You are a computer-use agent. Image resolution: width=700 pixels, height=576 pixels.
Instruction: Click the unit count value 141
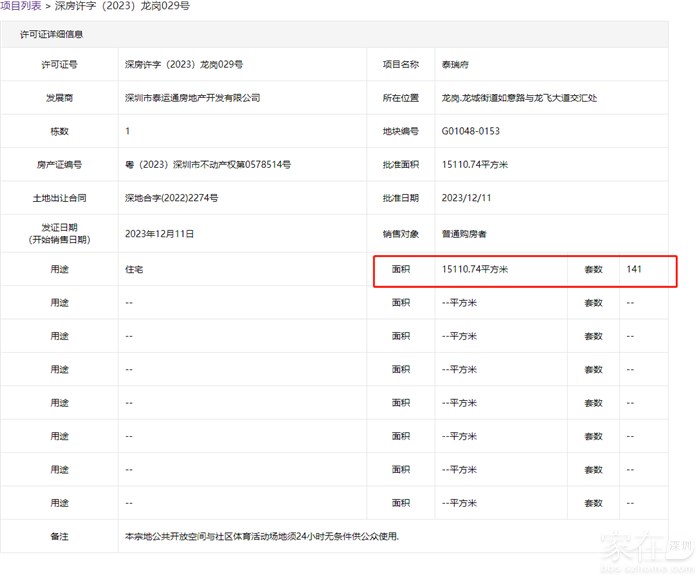click(634, 270)
